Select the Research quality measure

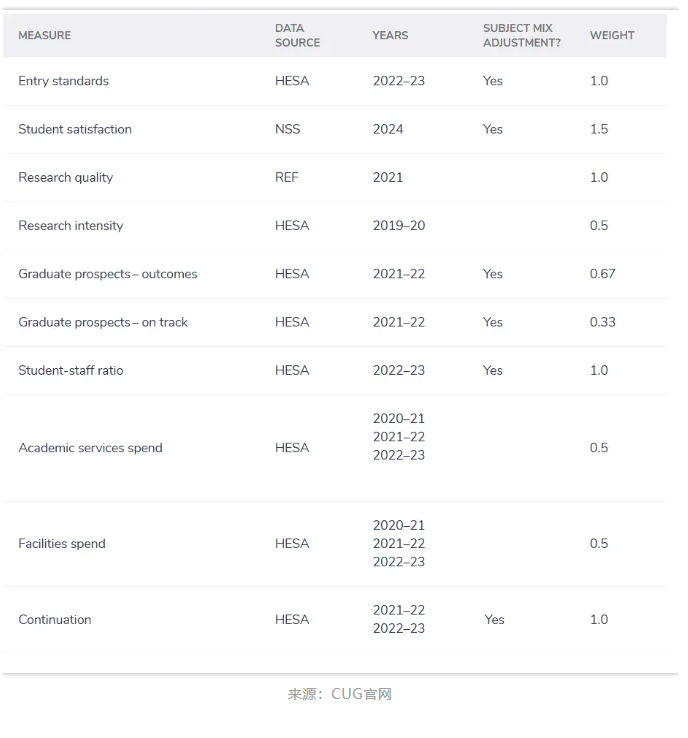[x=65, y=177]
